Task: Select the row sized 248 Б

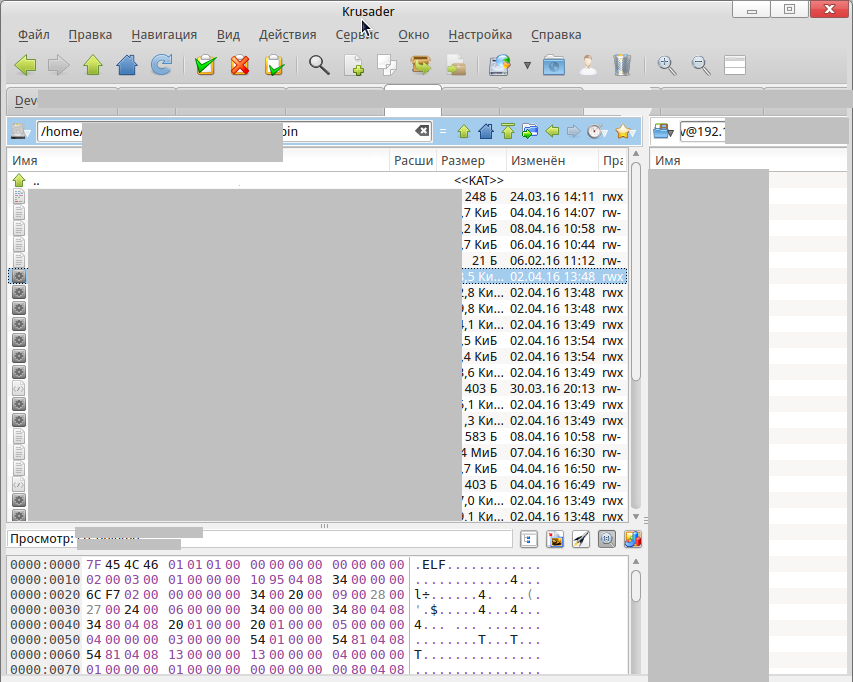Action: point(317,196)
